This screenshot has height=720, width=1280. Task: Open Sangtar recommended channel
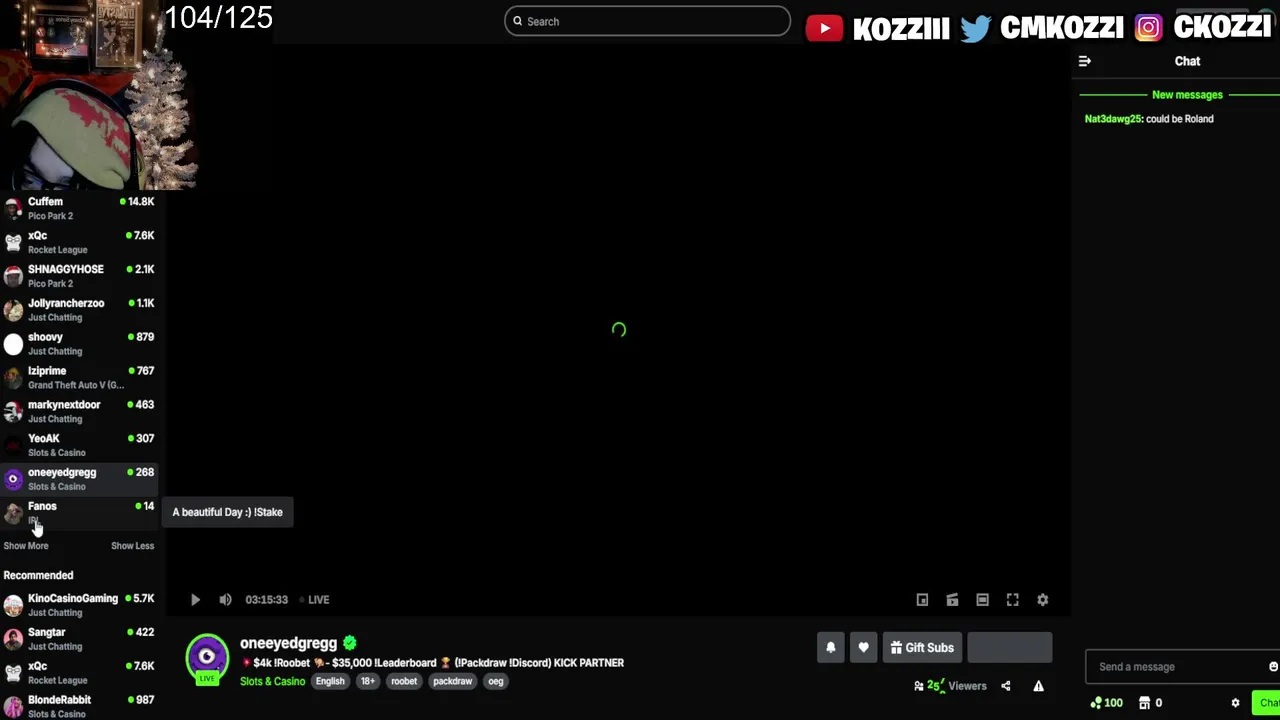tap(80, 639)
